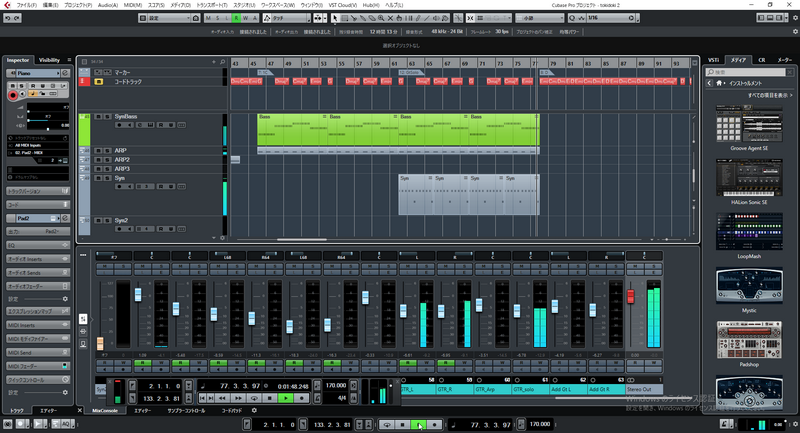
Task: Click tempo 170.000 in bottom transport bar
Action: point(540,424)
